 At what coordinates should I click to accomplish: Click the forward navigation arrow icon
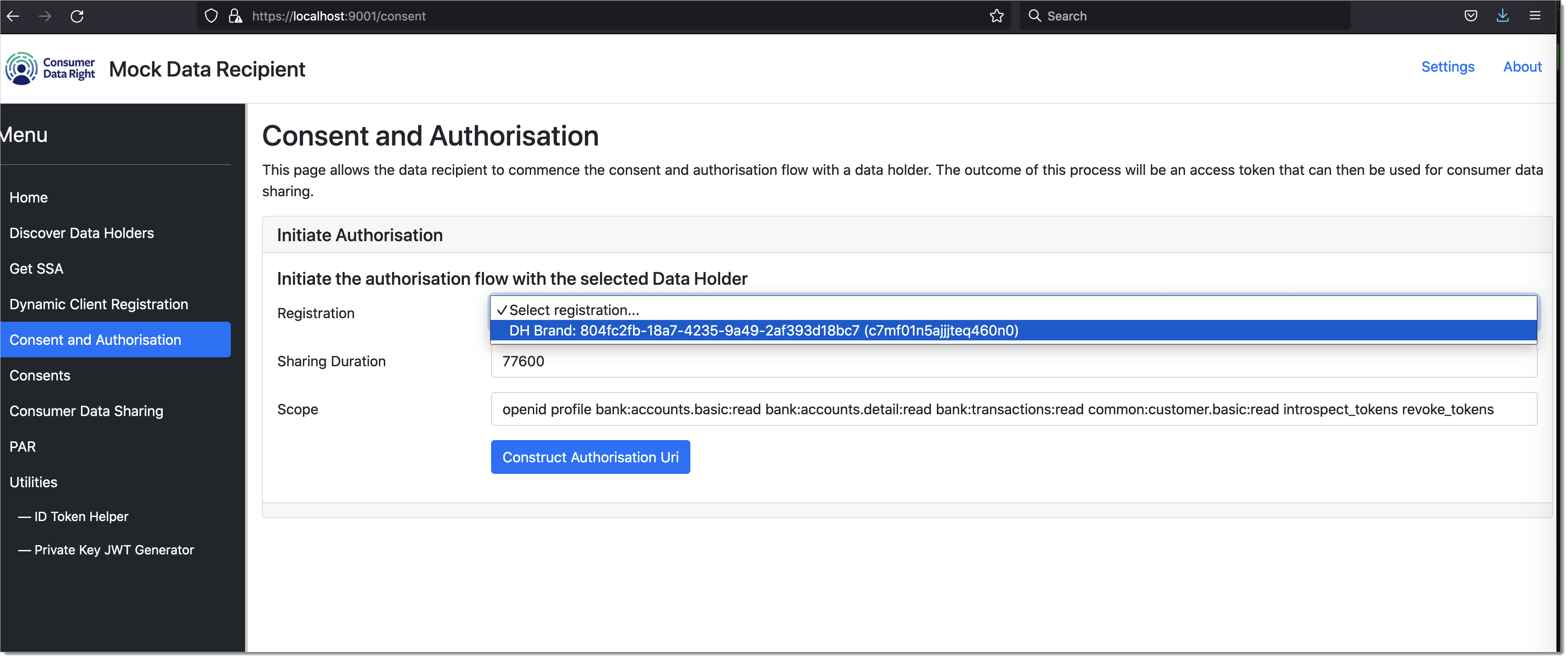(x=45, y=15)
